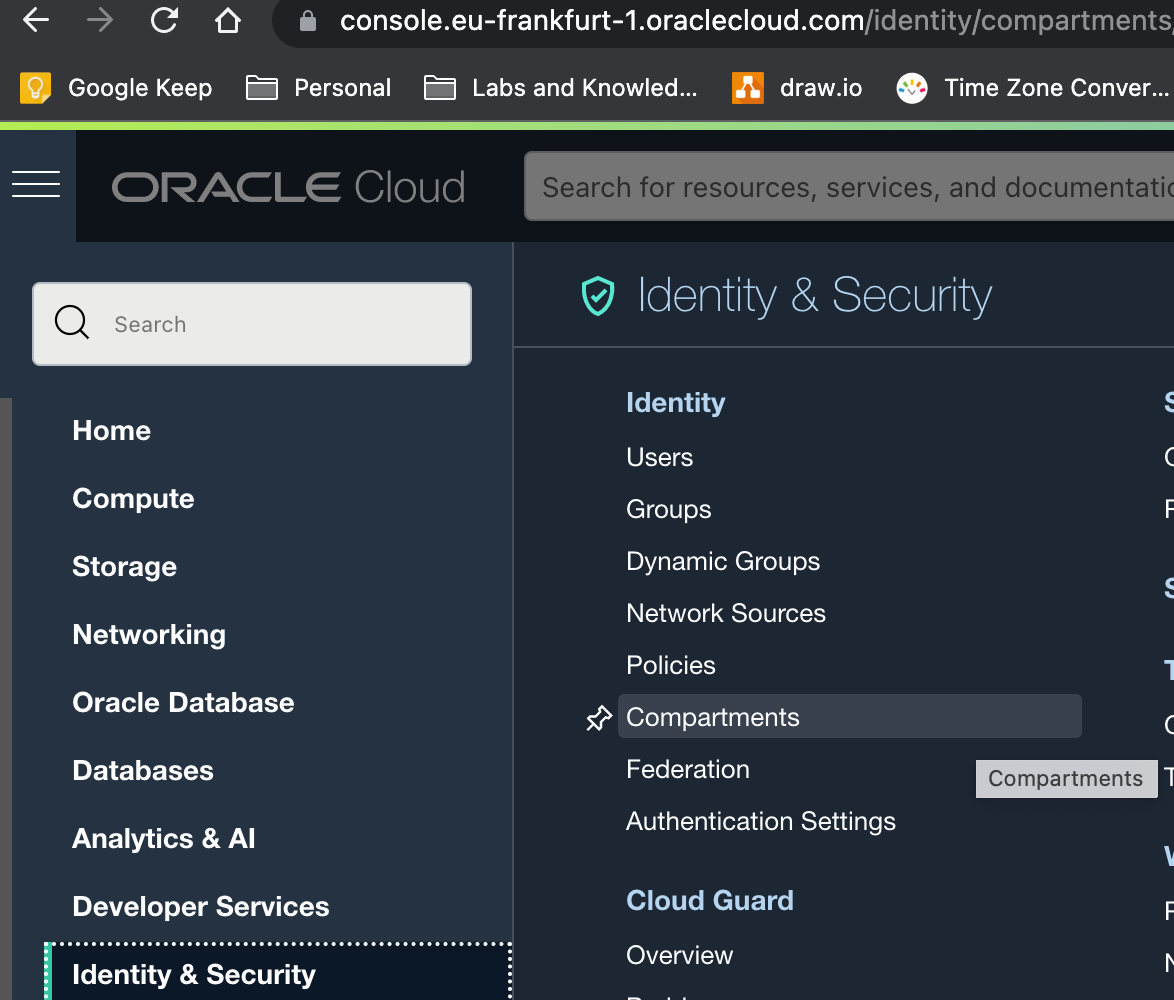The height and width of the screenshot is (1000, 1174).
Task: Click the Oracle Cloud logo
Action: click(288, 187)
